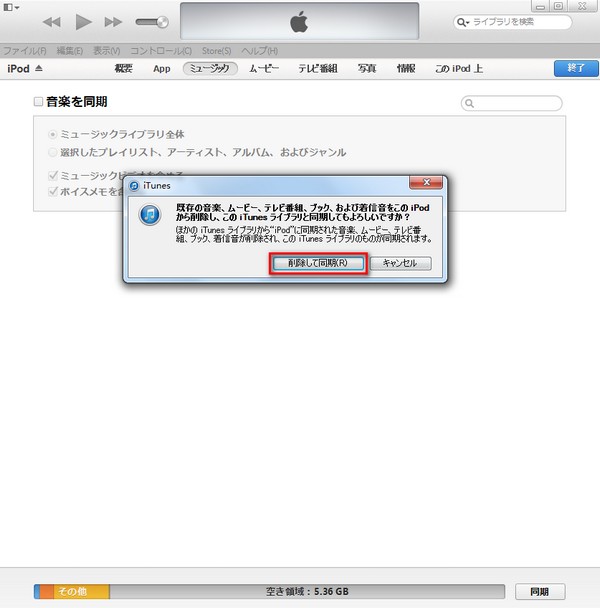Switch to the 情報 tab

coord(406,69)
